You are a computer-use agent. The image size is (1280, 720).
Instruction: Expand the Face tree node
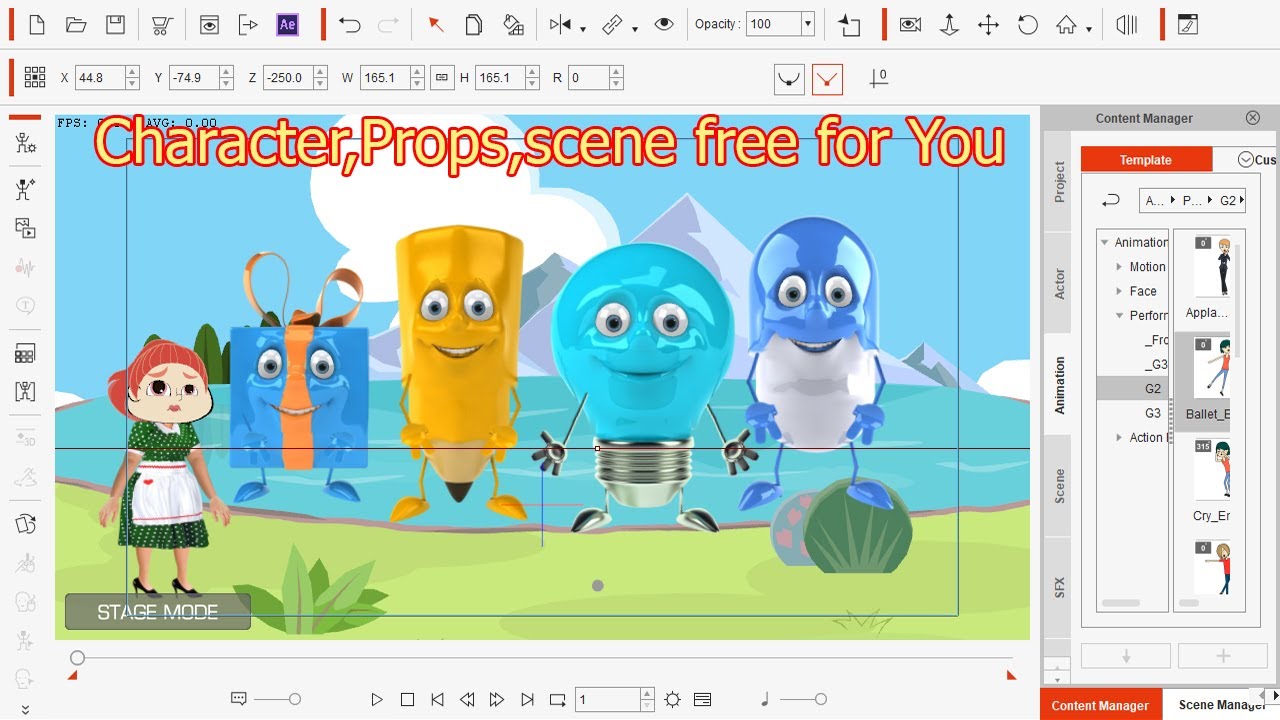(1120, 291)
